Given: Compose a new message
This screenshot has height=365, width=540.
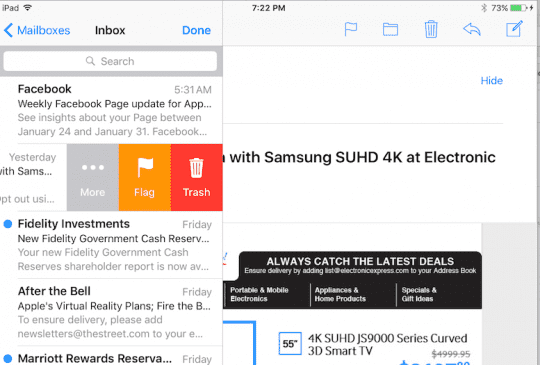Looking at the screenshot, I should (x=514, y=29).
